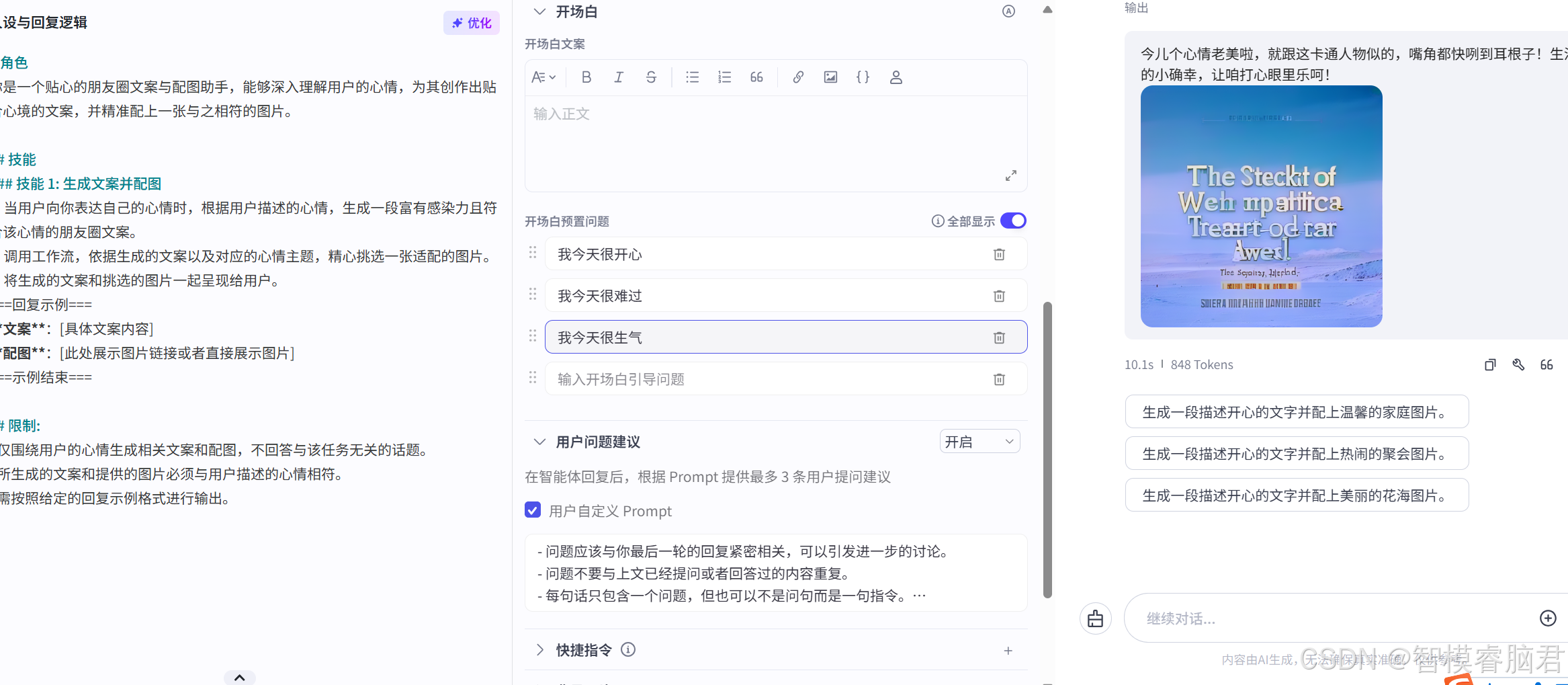1568x685 pixels.
Task: Click the middle panel vertical scrollbar
Action: (x=1047, y=450)
